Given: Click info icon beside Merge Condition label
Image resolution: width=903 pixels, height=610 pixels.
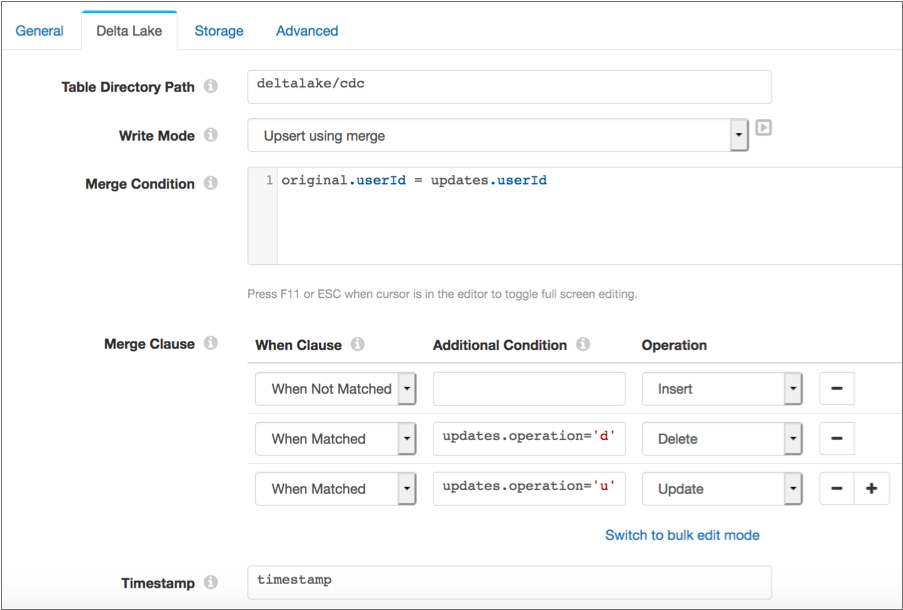Looking at the screenshot, I should click(x=211, y=183).
